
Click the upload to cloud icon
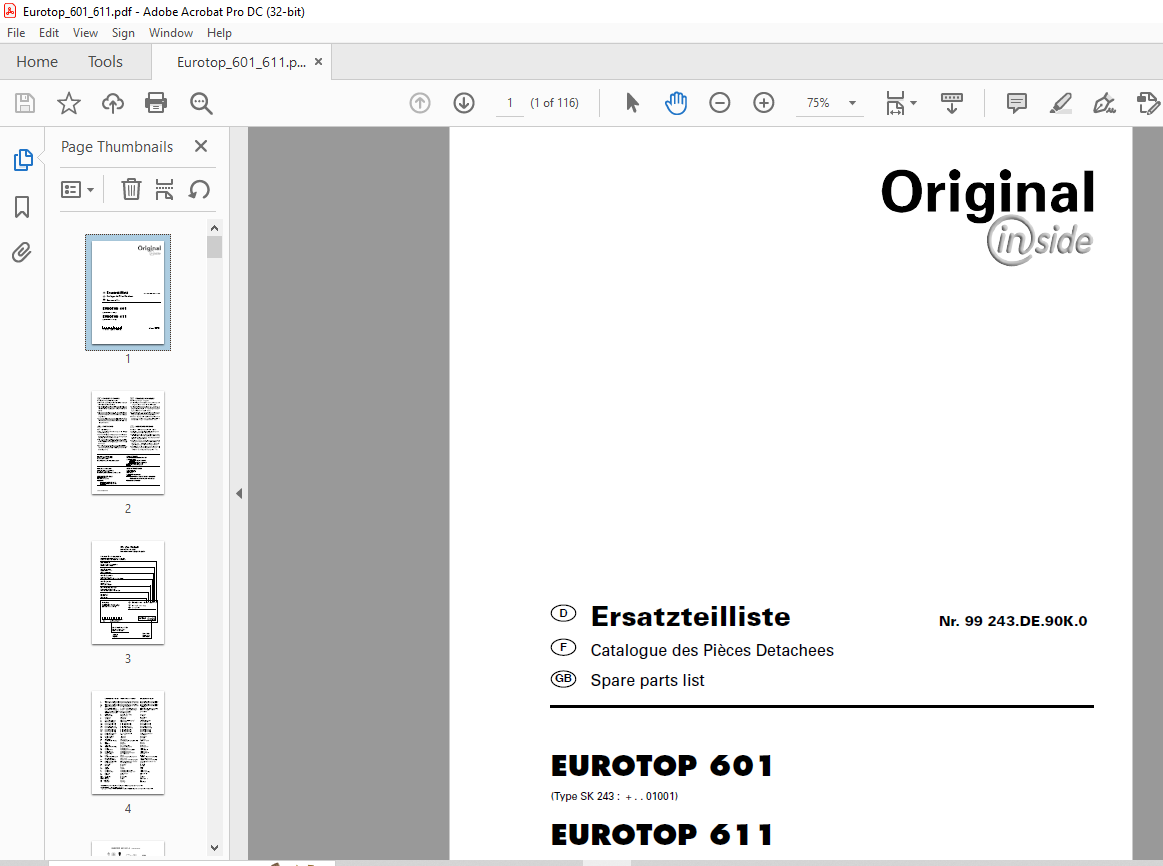click(113, 103)
